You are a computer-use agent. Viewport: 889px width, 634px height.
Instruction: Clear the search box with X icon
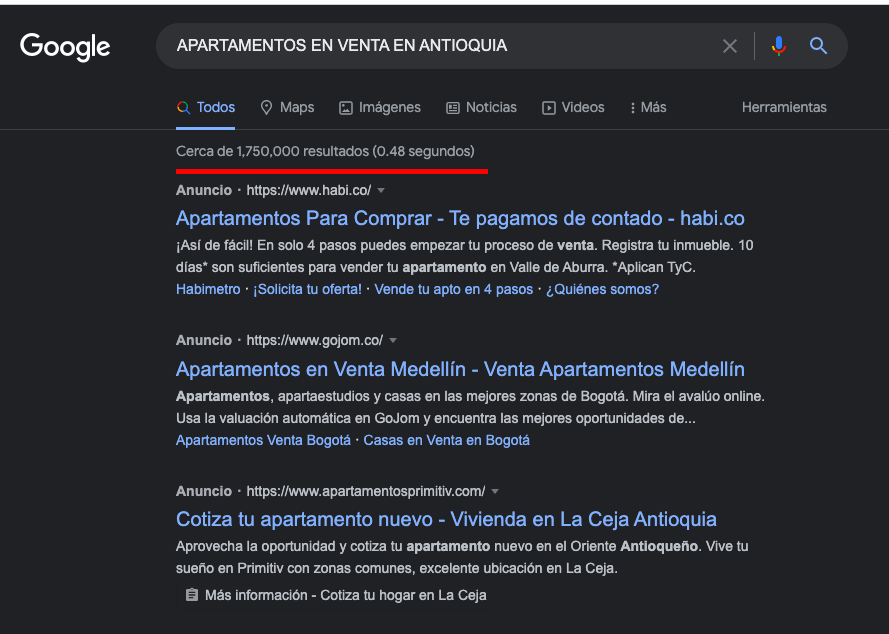tap(730, 46)
